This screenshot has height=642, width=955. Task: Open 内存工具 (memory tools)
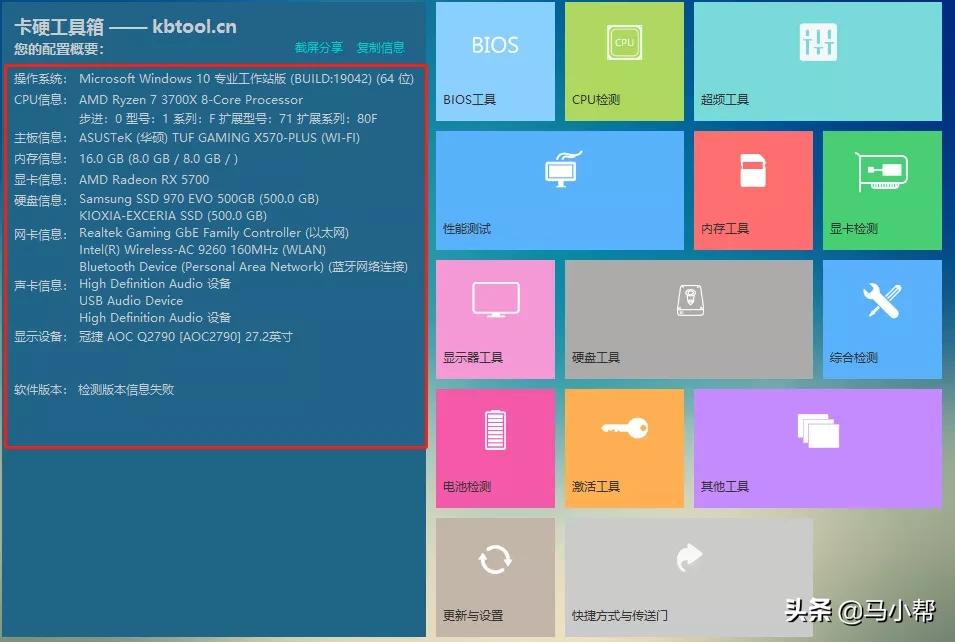752,190
